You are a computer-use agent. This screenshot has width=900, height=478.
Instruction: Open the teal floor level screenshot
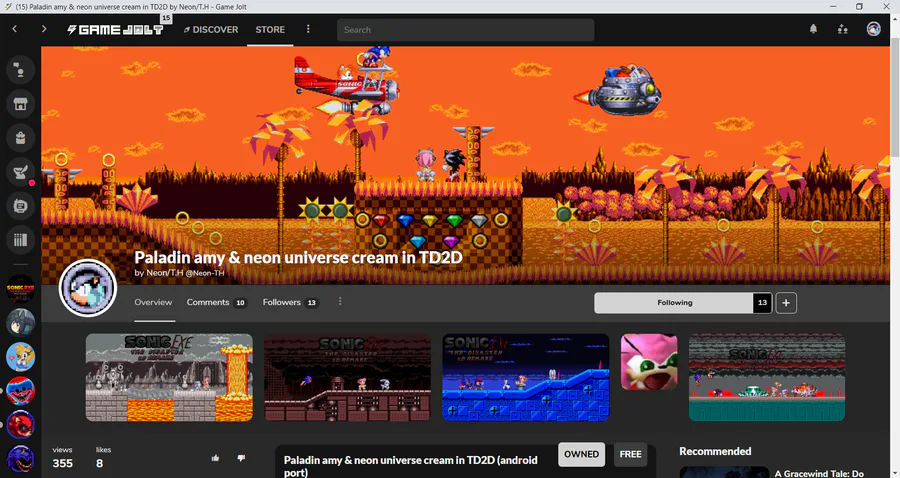pyautogui.click(x=767, y=378)
